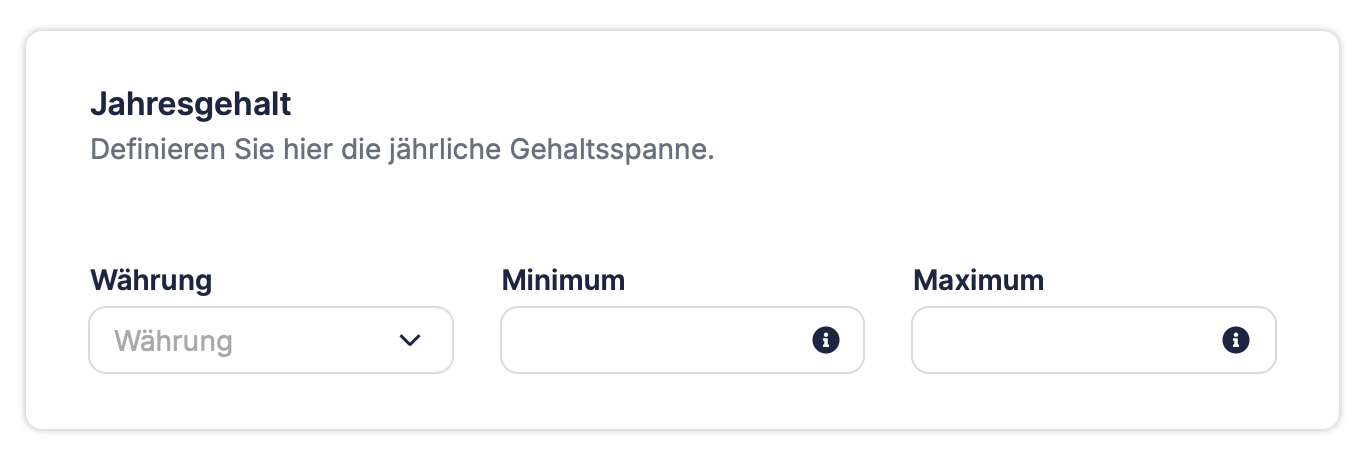Click the gray 'Währung' placeholder text
1364x462 pixels.
click(x=174, y=342)
